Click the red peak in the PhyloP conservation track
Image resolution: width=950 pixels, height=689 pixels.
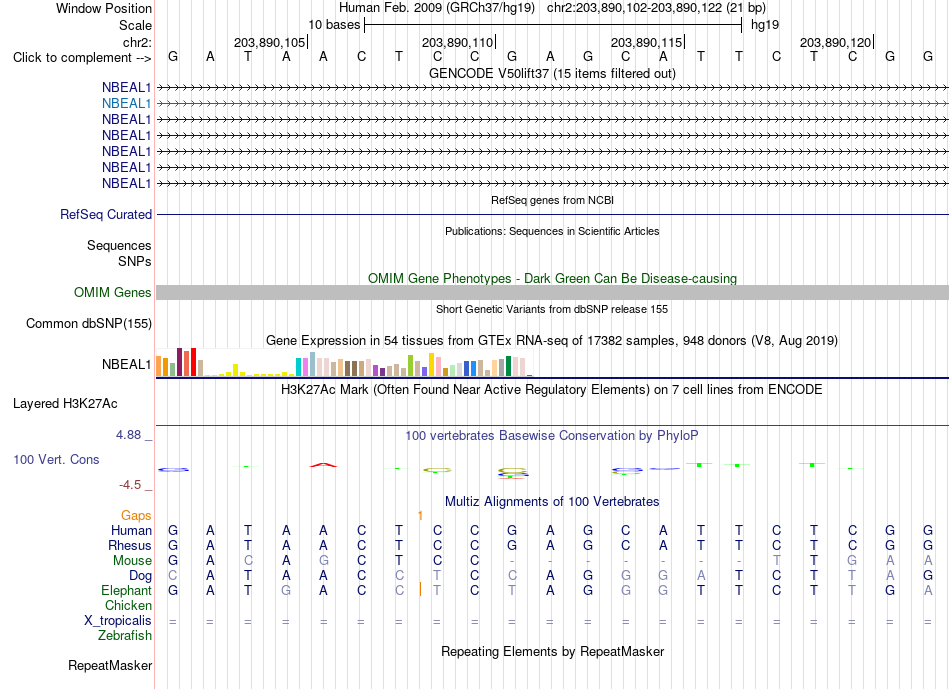[324, 465]
